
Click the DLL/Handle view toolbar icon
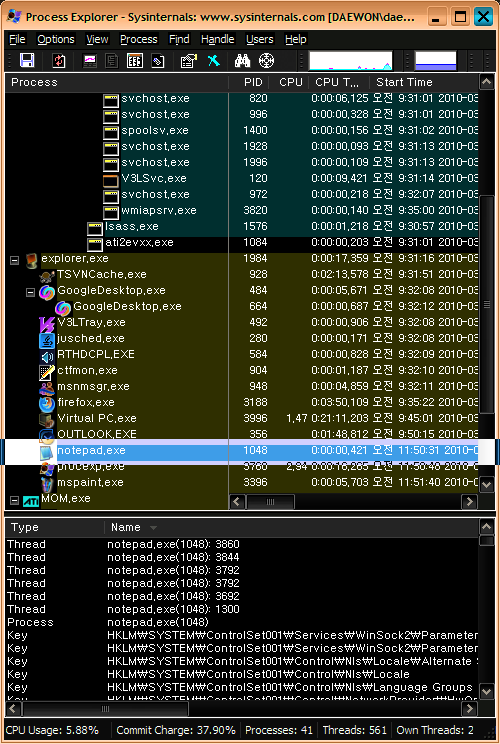(157, 61)
